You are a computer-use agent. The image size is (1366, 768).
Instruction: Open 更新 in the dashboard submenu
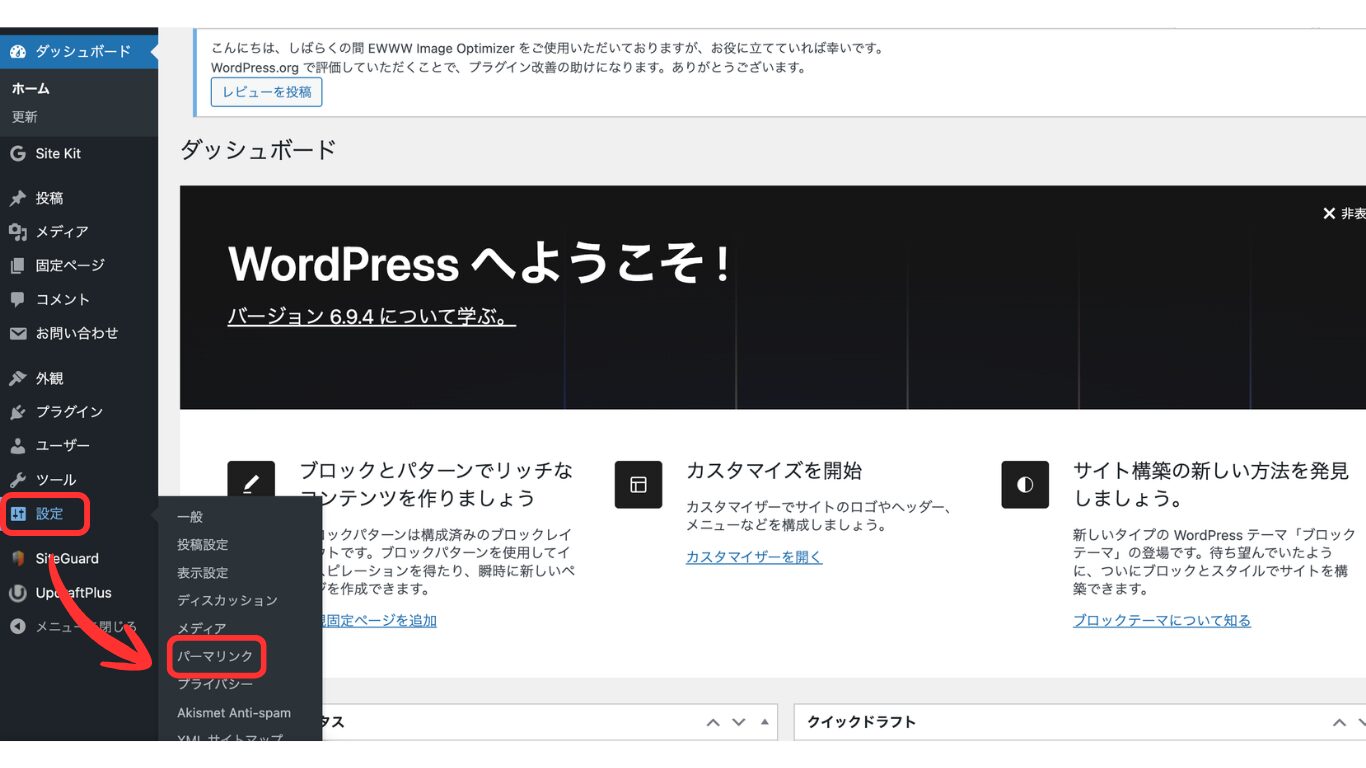click(24, 117)
